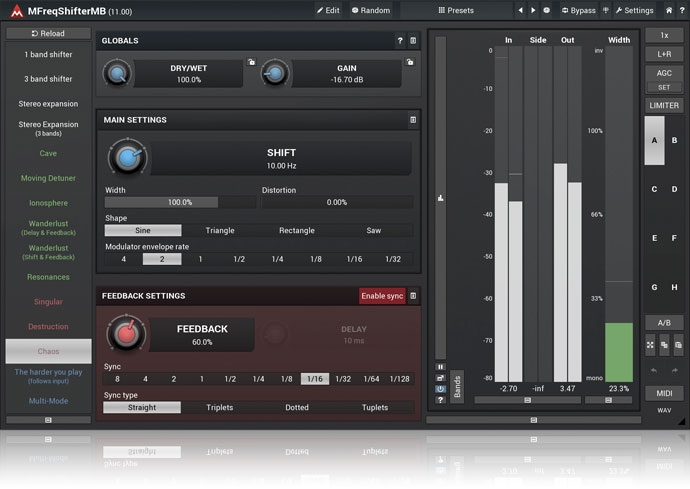This screenshot has height=489, width=690.
Task: Click the GAIN lock icon
Action: (409, 62)
